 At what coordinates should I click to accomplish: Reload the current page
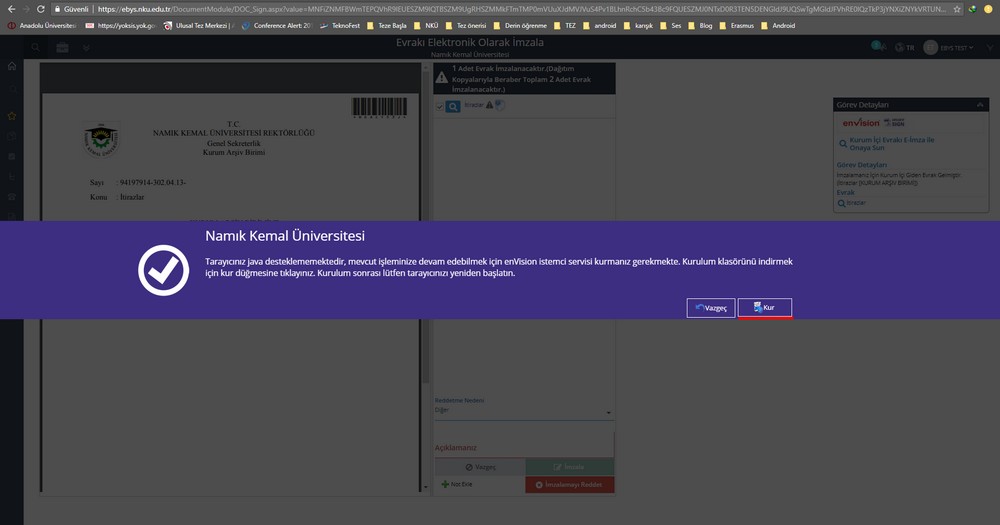tap(40, 9)
